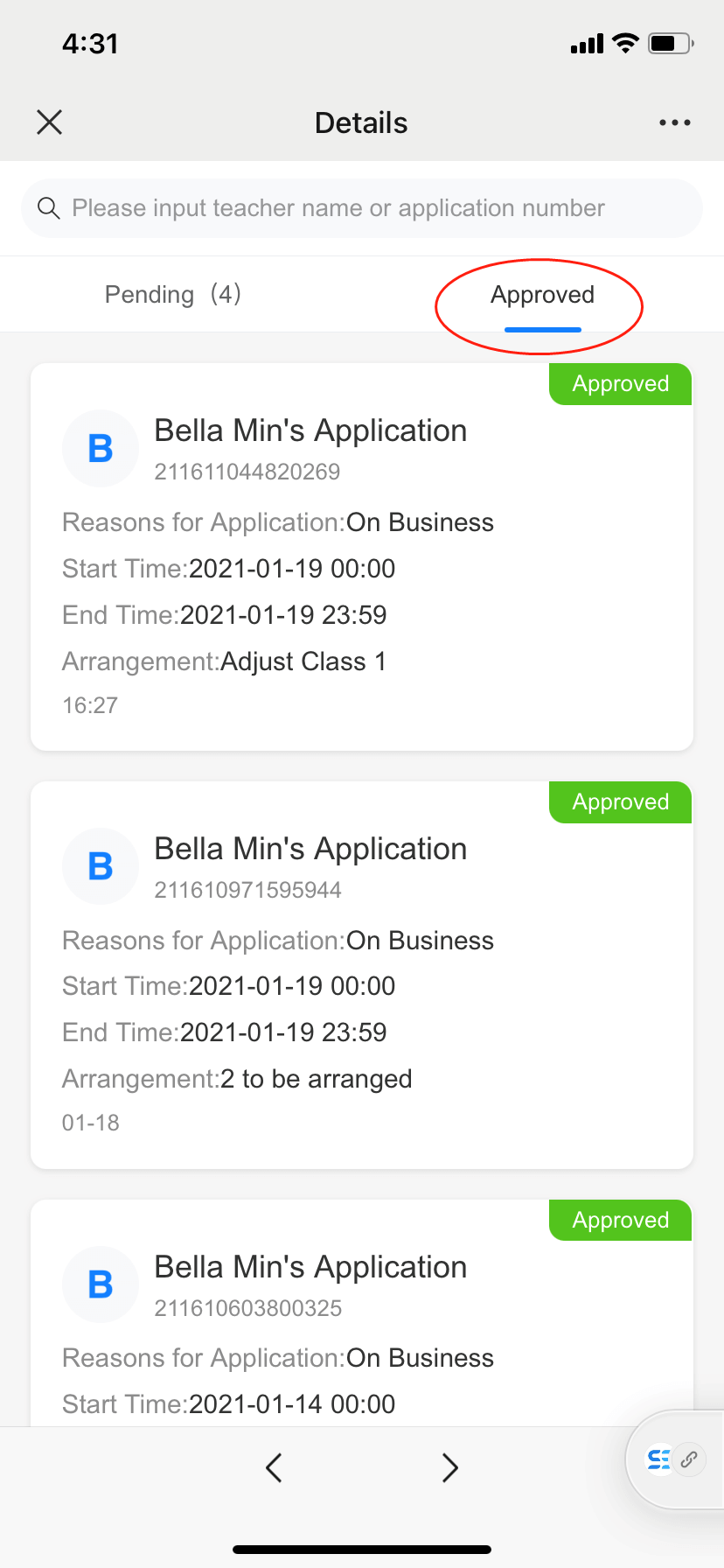
Task: Close the Details page with X
Action: (50, 122)
